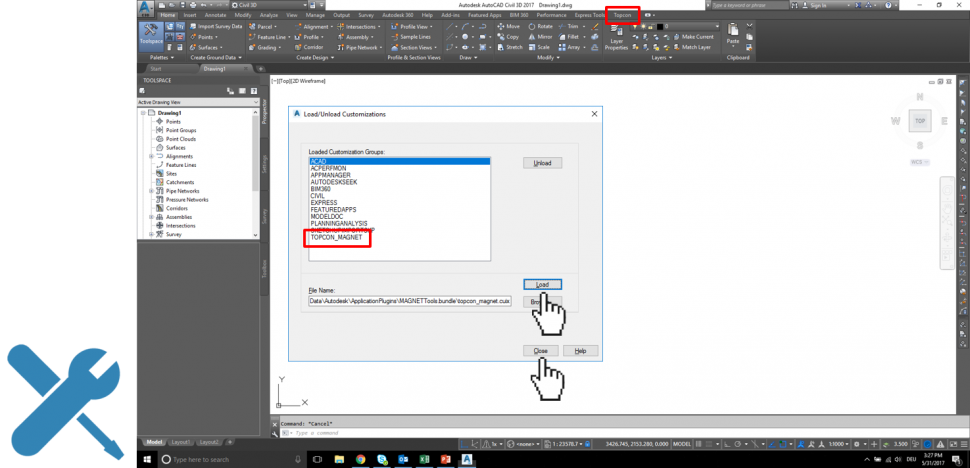Image resolution: width=970 pixels, height=468 pixels.
Task: Open Chrome from the taskbar
Action: click(361, 459)
